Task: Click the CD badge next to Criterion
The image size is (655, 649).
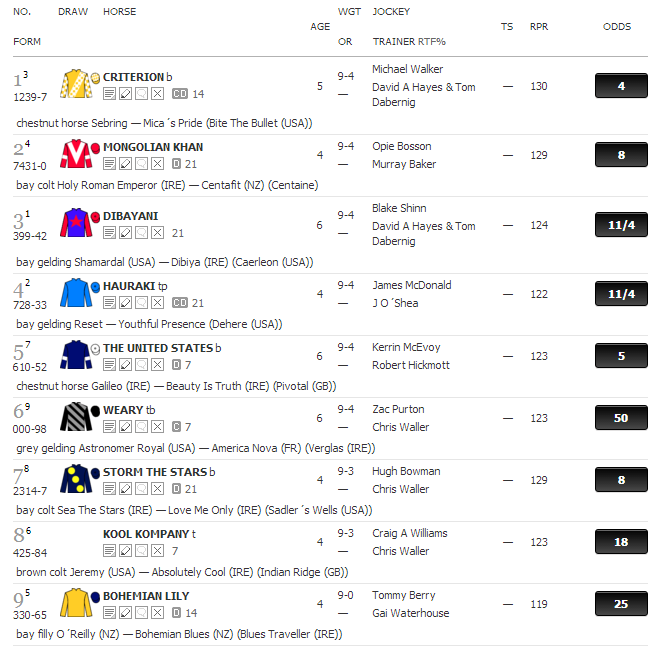Action: point(180,94)
